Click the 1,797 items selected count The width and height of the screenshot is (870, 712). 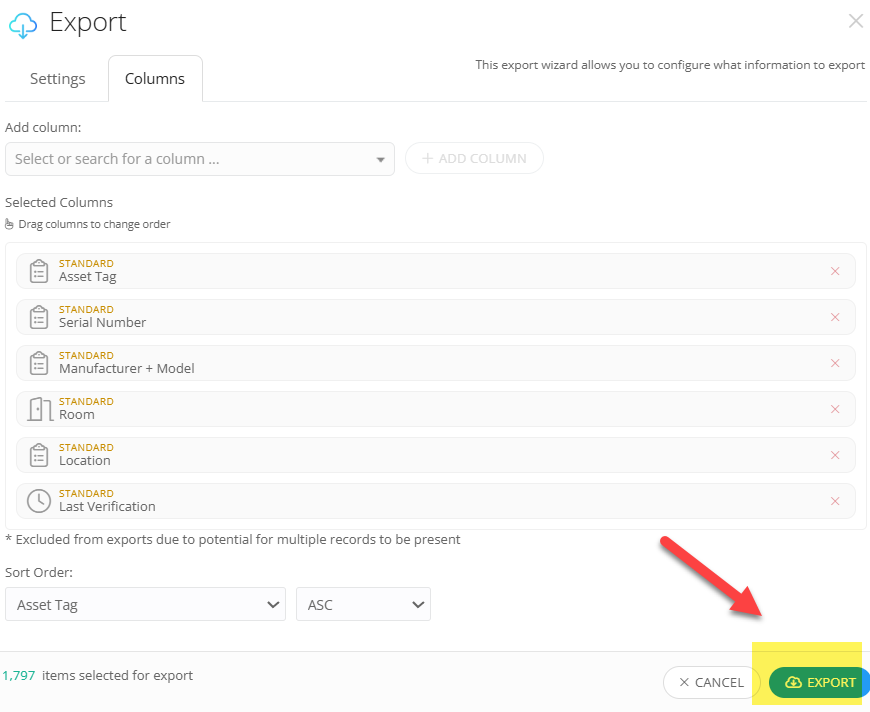21,675
